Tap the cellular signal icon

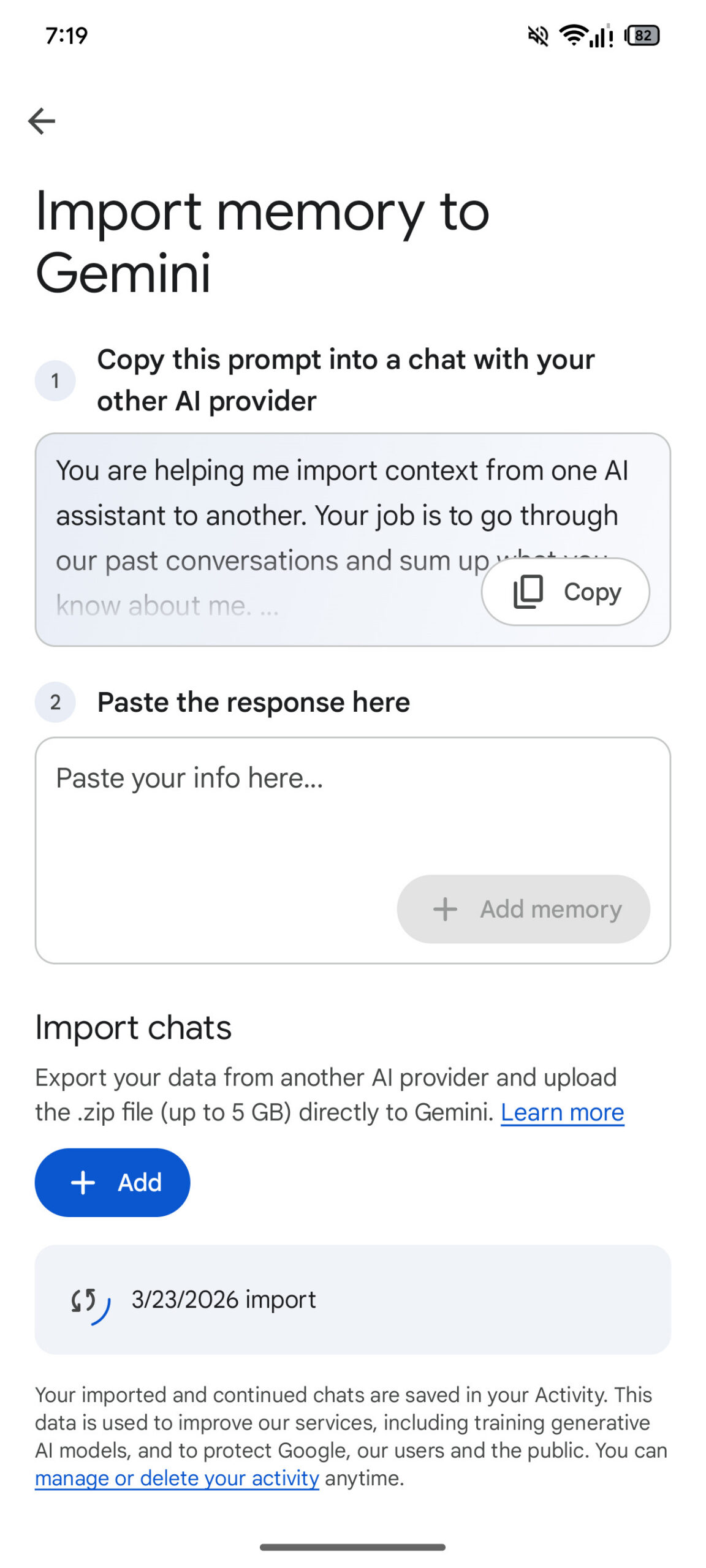point(602,36)
